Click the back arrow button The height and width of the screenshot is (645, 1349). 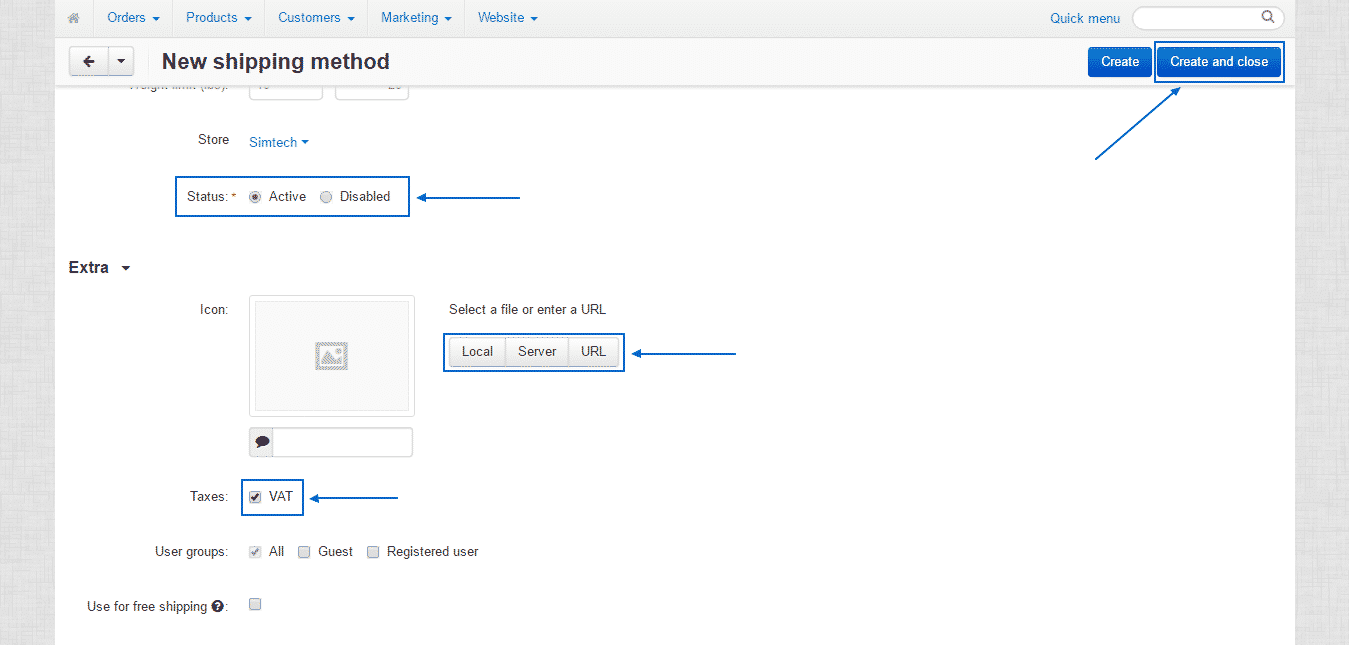click(x=87, y=61)
